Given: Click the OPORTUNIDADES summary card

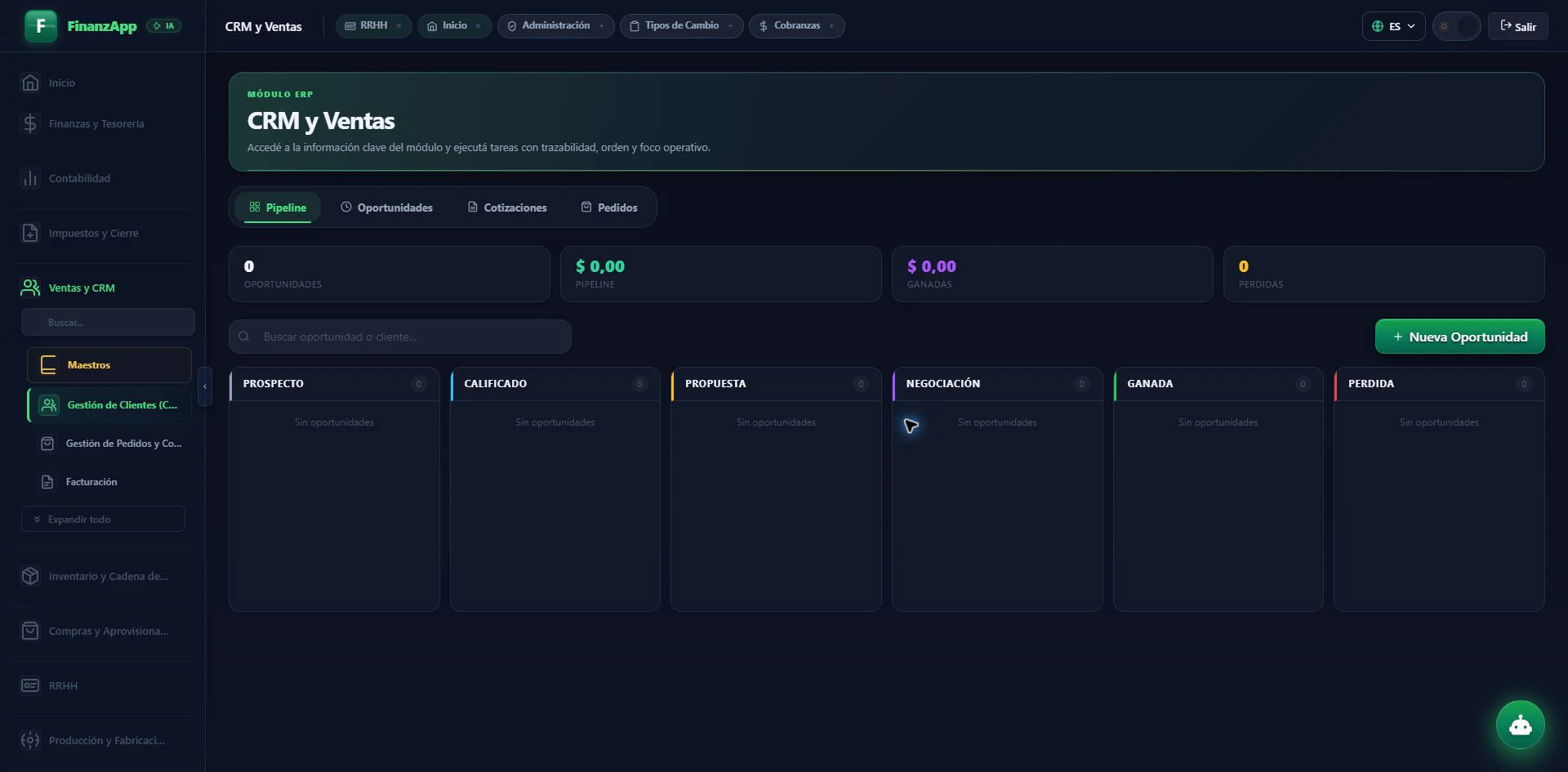Looking at the screenshot, I should click(390, 274).
